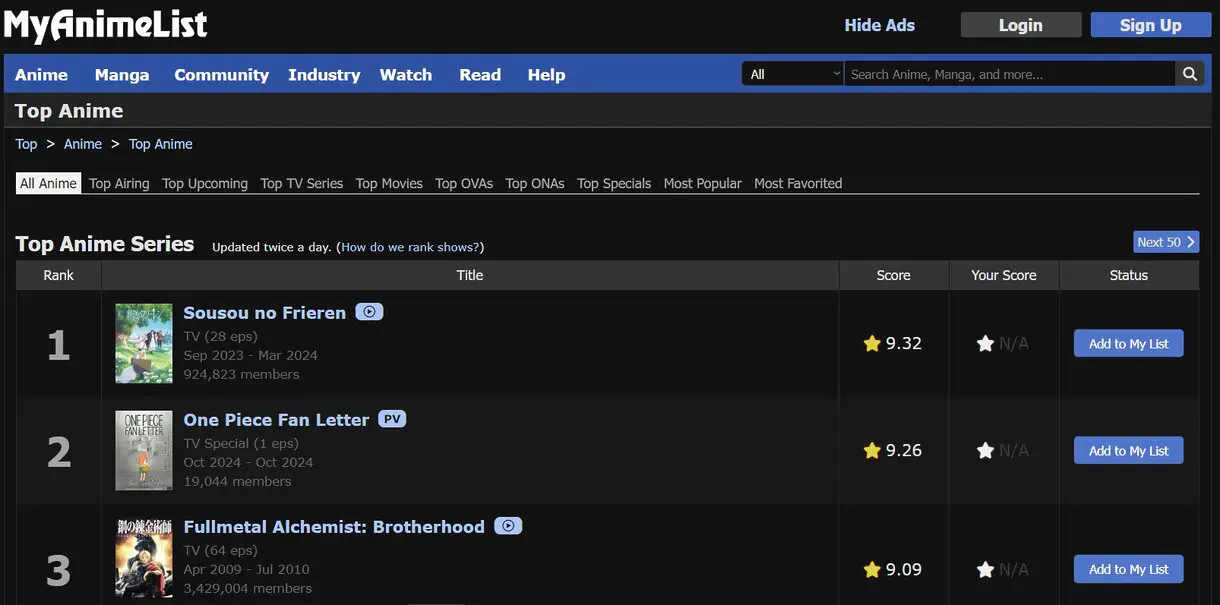The height and width of the screenshot is (605, 1220).
Task: Open the Help menu
Action: point(546,75)
